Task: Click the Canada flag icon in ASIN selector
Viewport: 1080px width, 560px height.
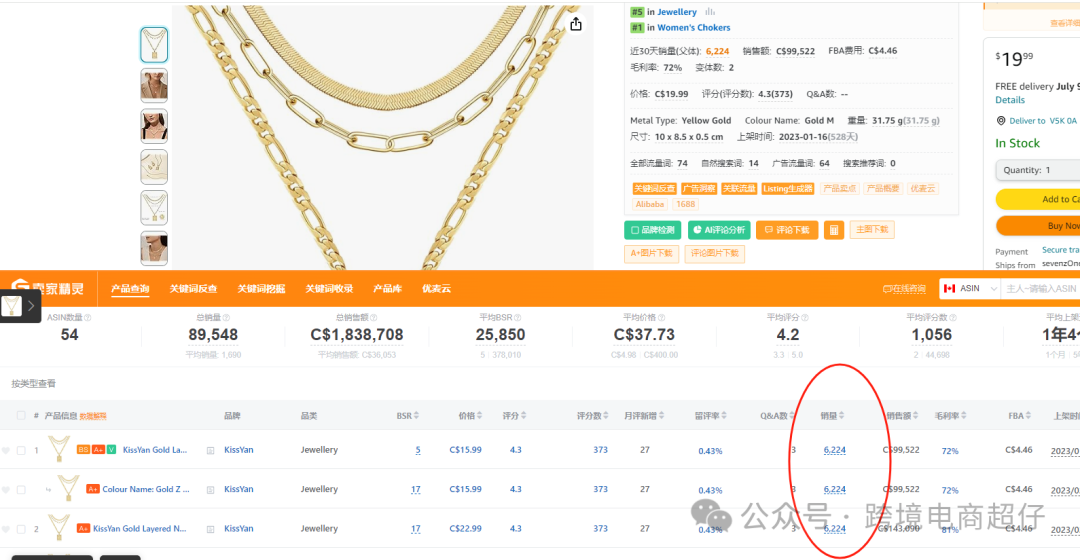Action: coord(950,289)
